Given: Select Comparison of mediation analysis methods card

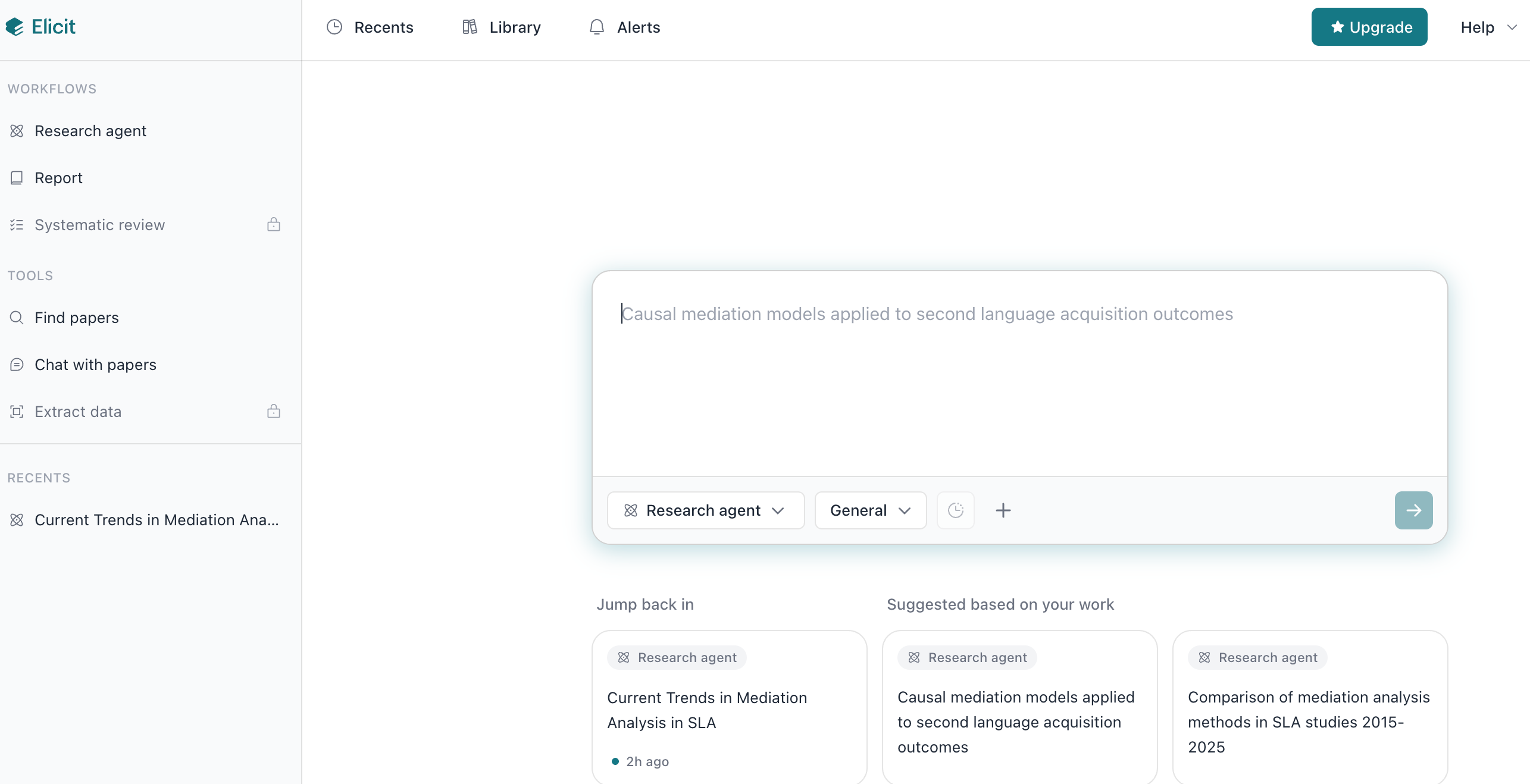Looking at the screenshot, I should tap(1310, 707).
